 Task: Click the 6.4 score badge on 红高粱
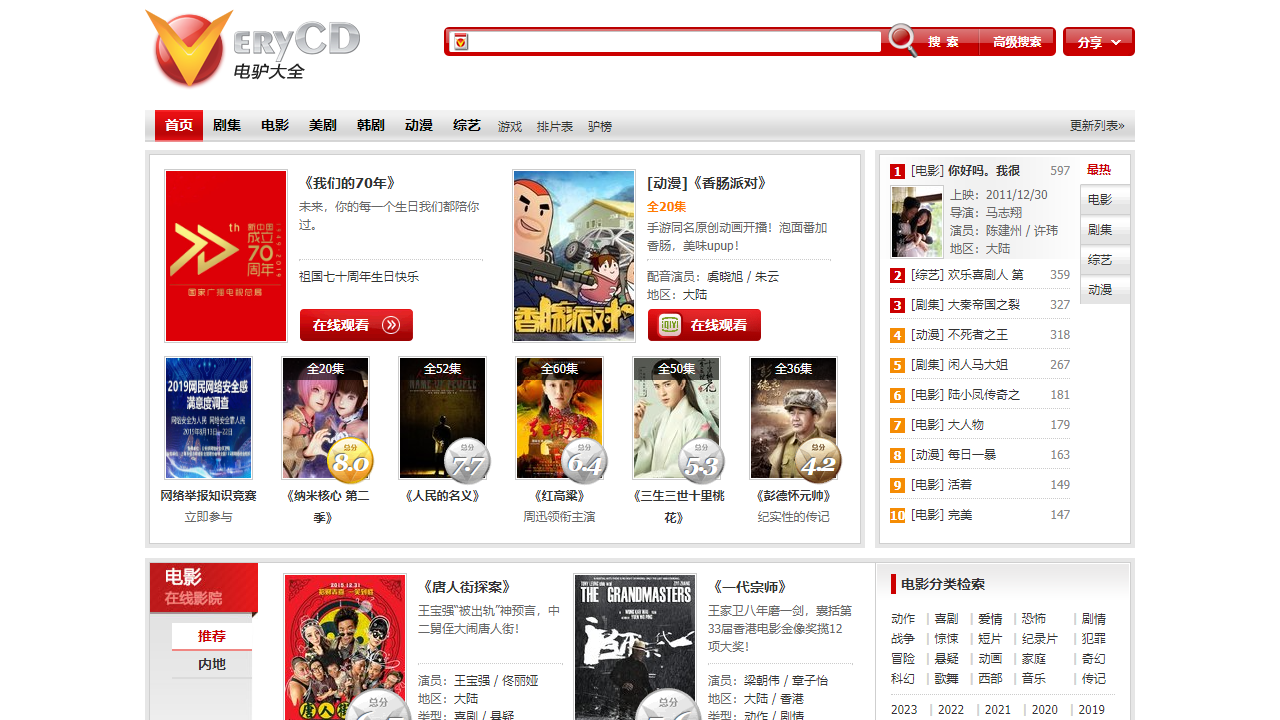coord(584,462)
